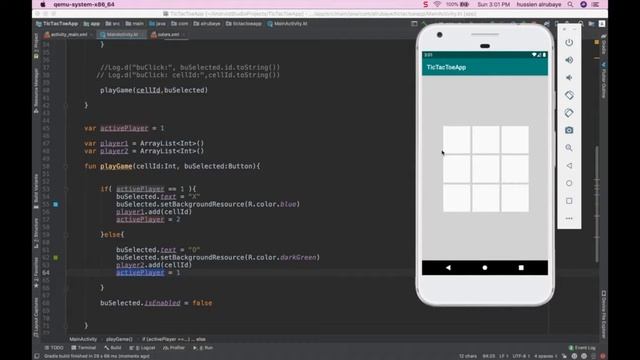The width and height of the screenshot is (640, 360).
Task: Lower emulator volume with volume down icon
Action: pyautogui.click(x=569, y=78)
